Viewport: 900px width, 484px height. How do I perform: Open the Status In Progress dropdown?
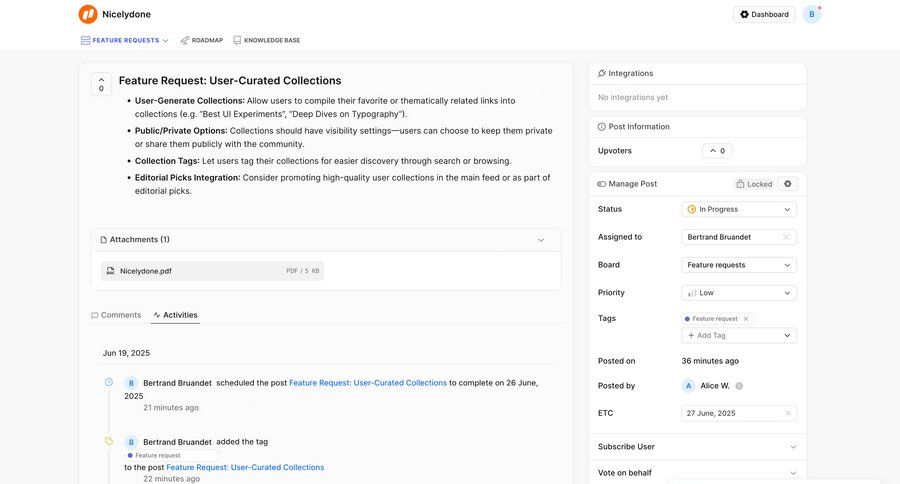coord(739,210)
